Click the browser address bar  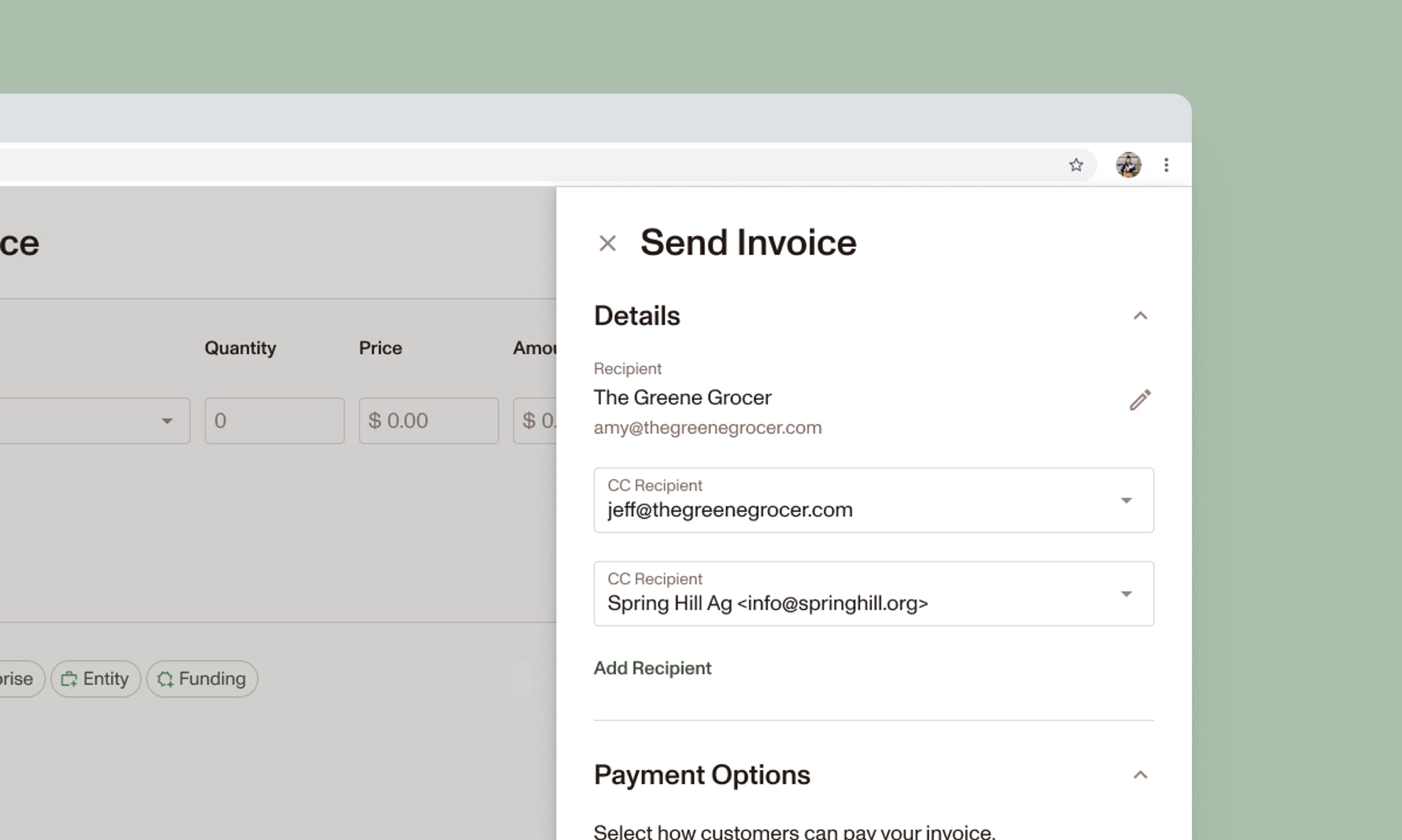[509, 165]
